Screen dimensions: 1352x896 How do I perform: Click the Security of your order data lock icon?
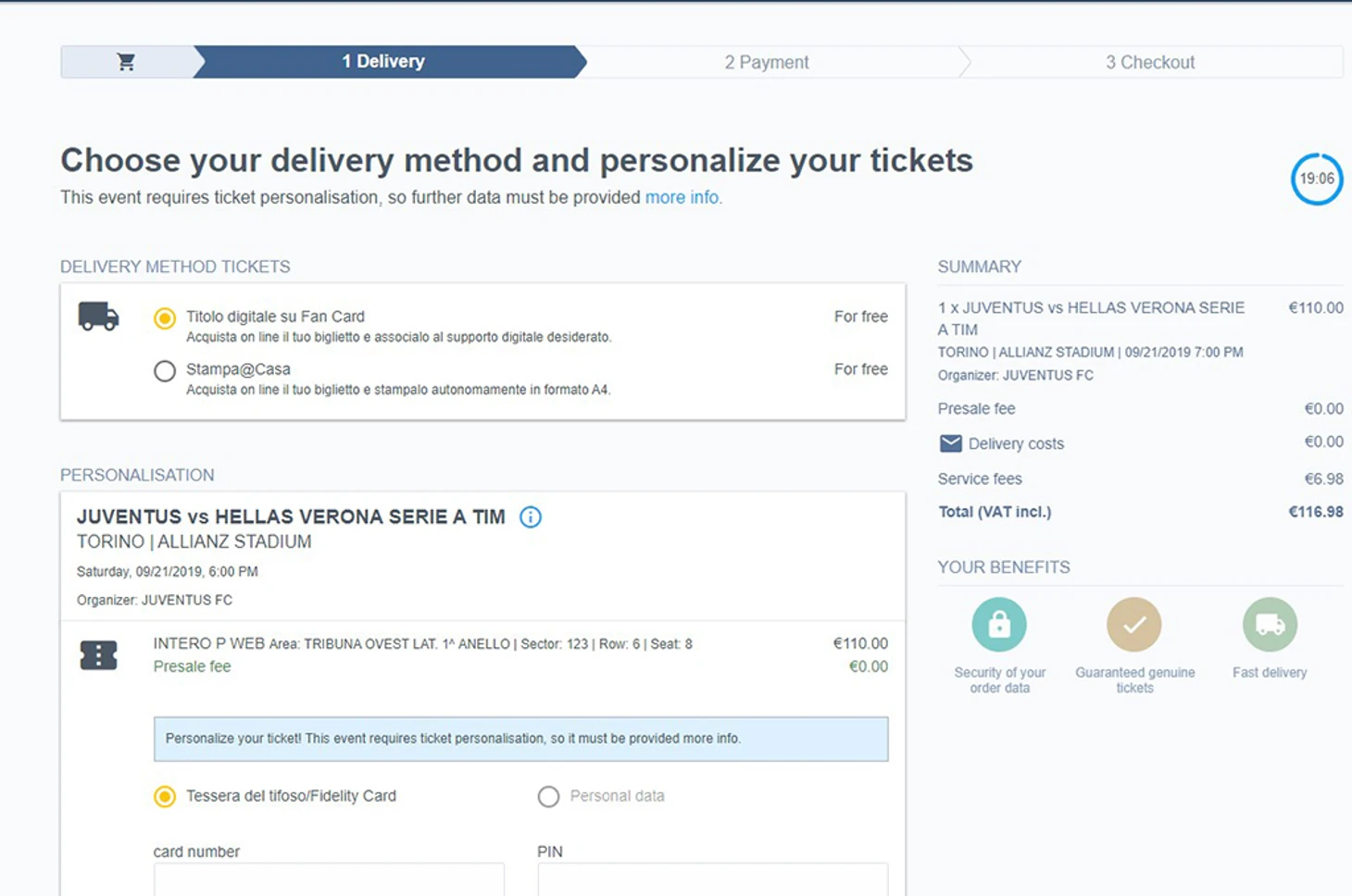pos(999,625)
